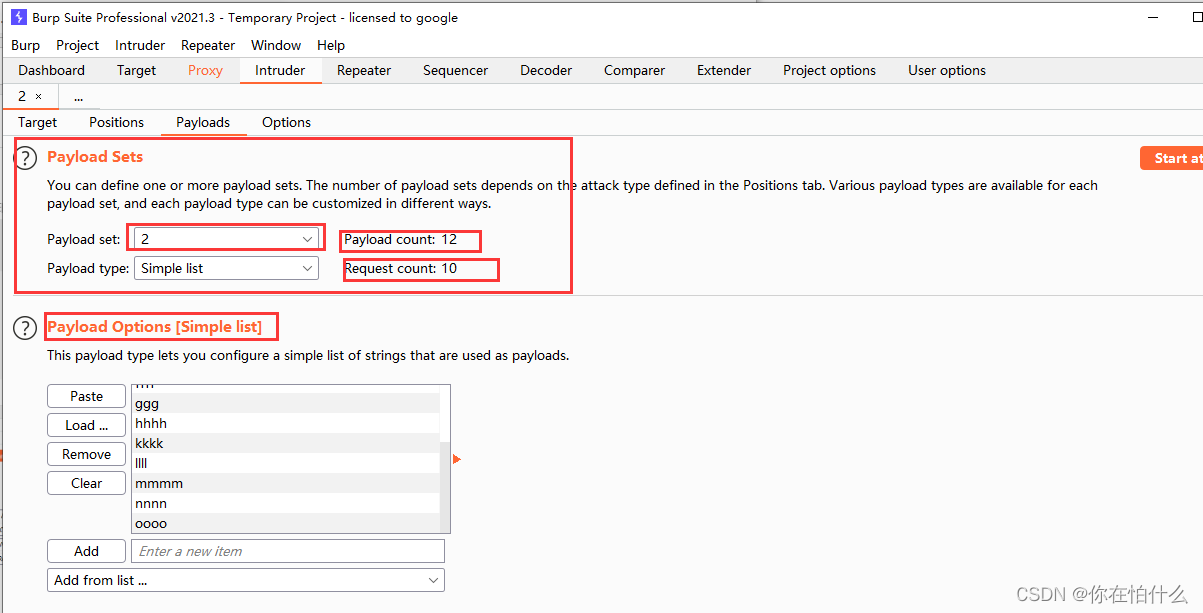The image size is (1203, 613).
Task: Expand the Payload type dropdown
Action: click(x=226, y=268)
